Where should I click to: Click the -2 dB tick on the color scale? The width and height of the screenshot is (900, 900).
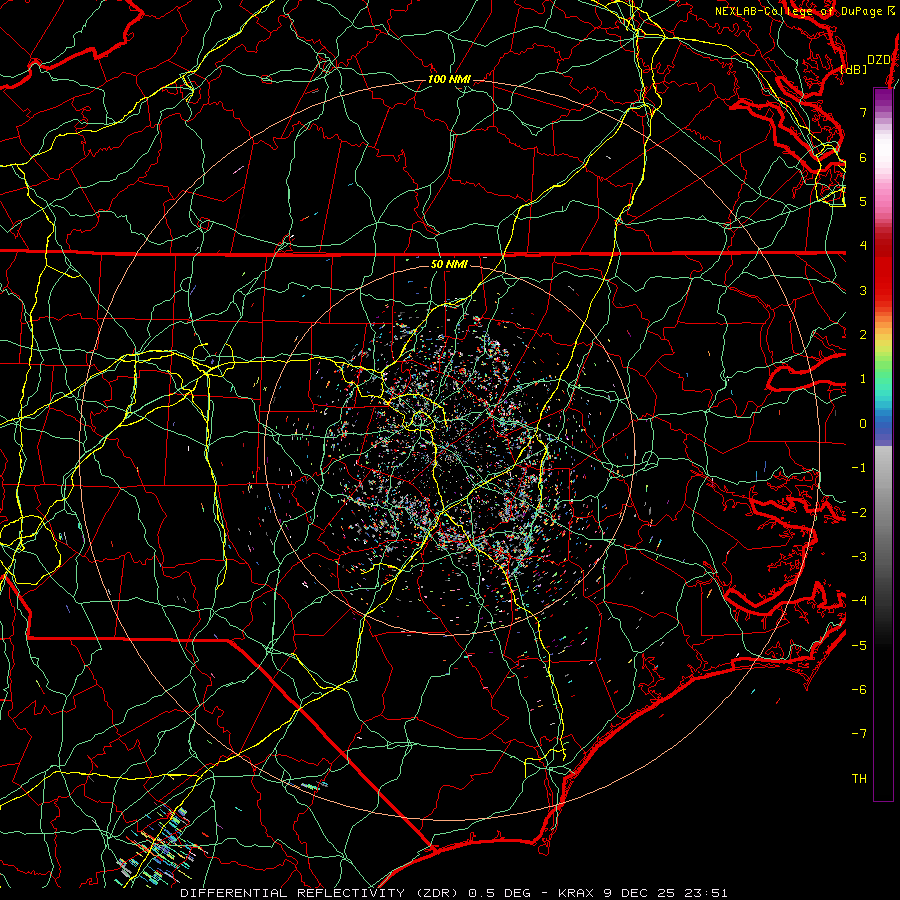pos(859,513)
